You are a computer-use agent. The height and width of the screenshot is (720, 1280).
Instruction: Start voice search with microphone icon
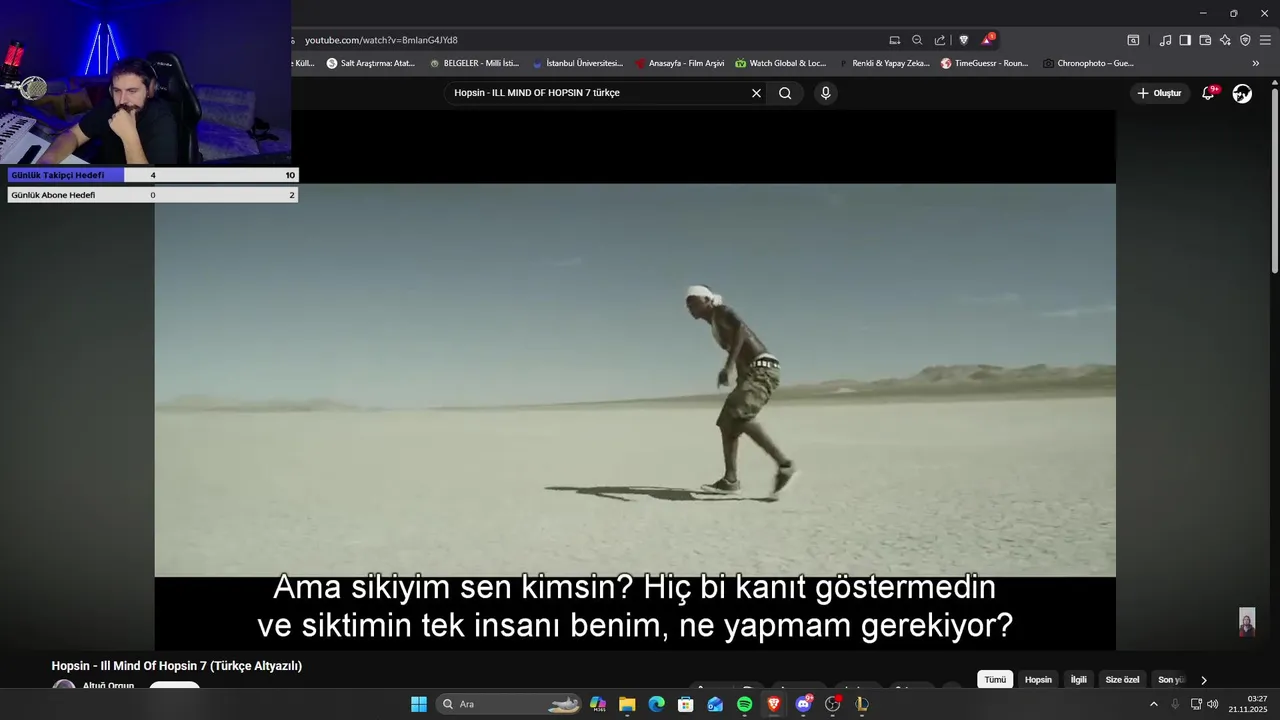point(825,93)
